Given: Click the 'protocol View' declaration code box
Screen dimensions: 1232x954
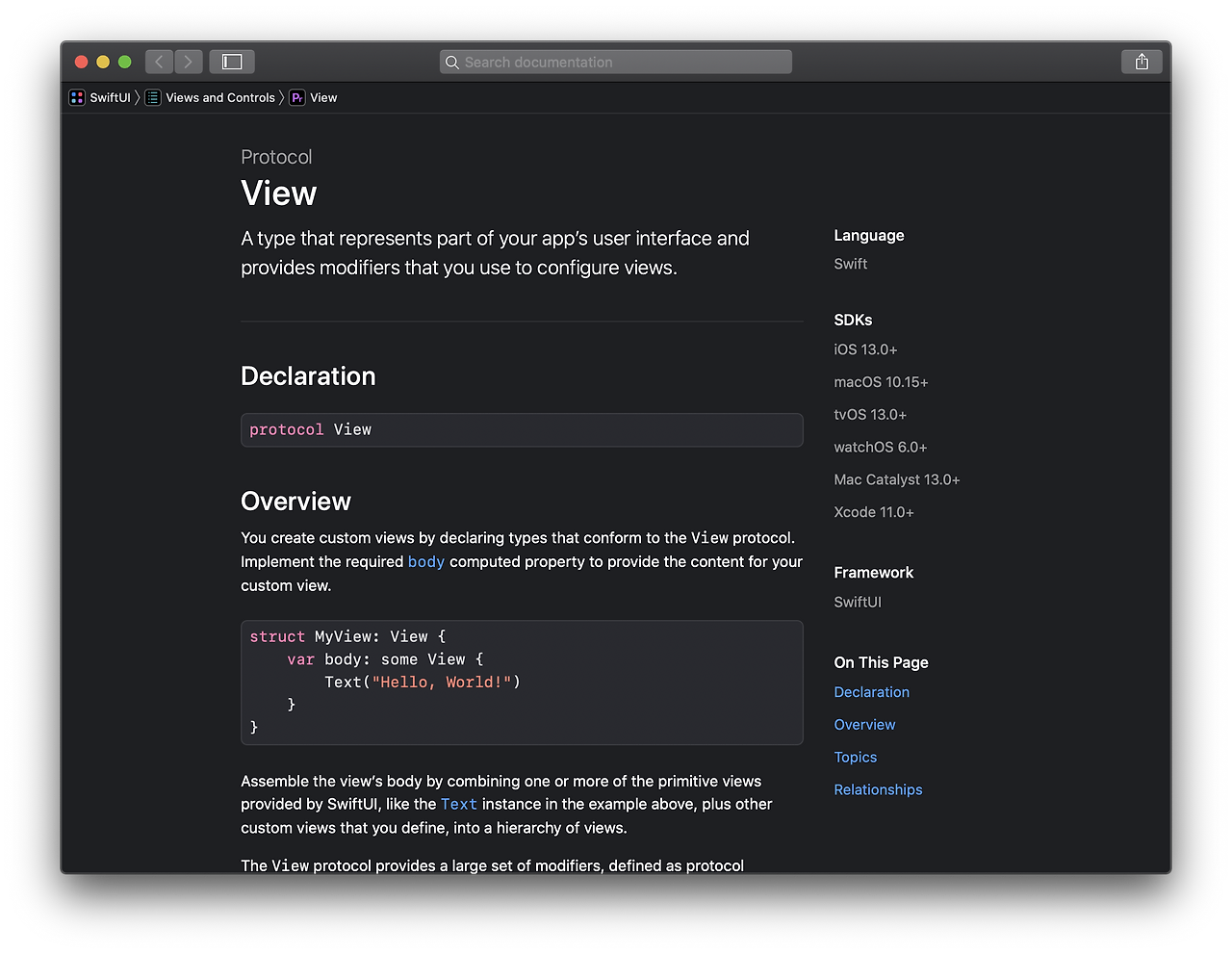Looking at the screenshot, I should [x=522, y=429].
